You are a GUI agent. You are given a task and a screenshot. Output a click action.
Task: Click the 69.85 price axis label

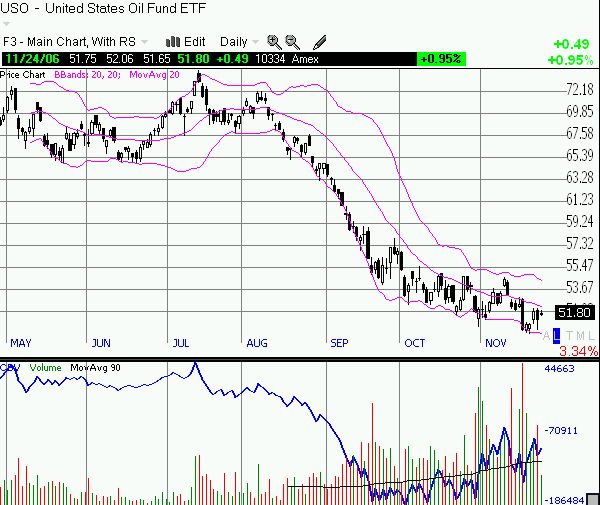coord(580,111)
